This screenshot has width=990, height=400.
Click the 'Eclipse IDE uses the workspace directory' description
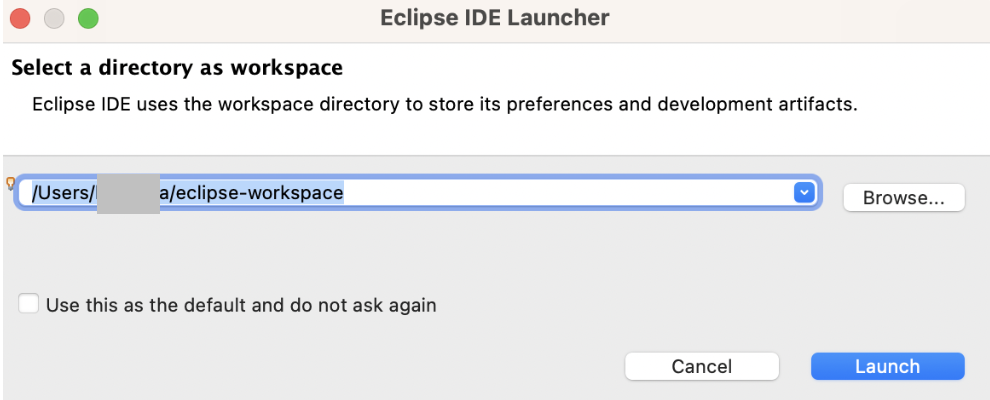point(444,103)
